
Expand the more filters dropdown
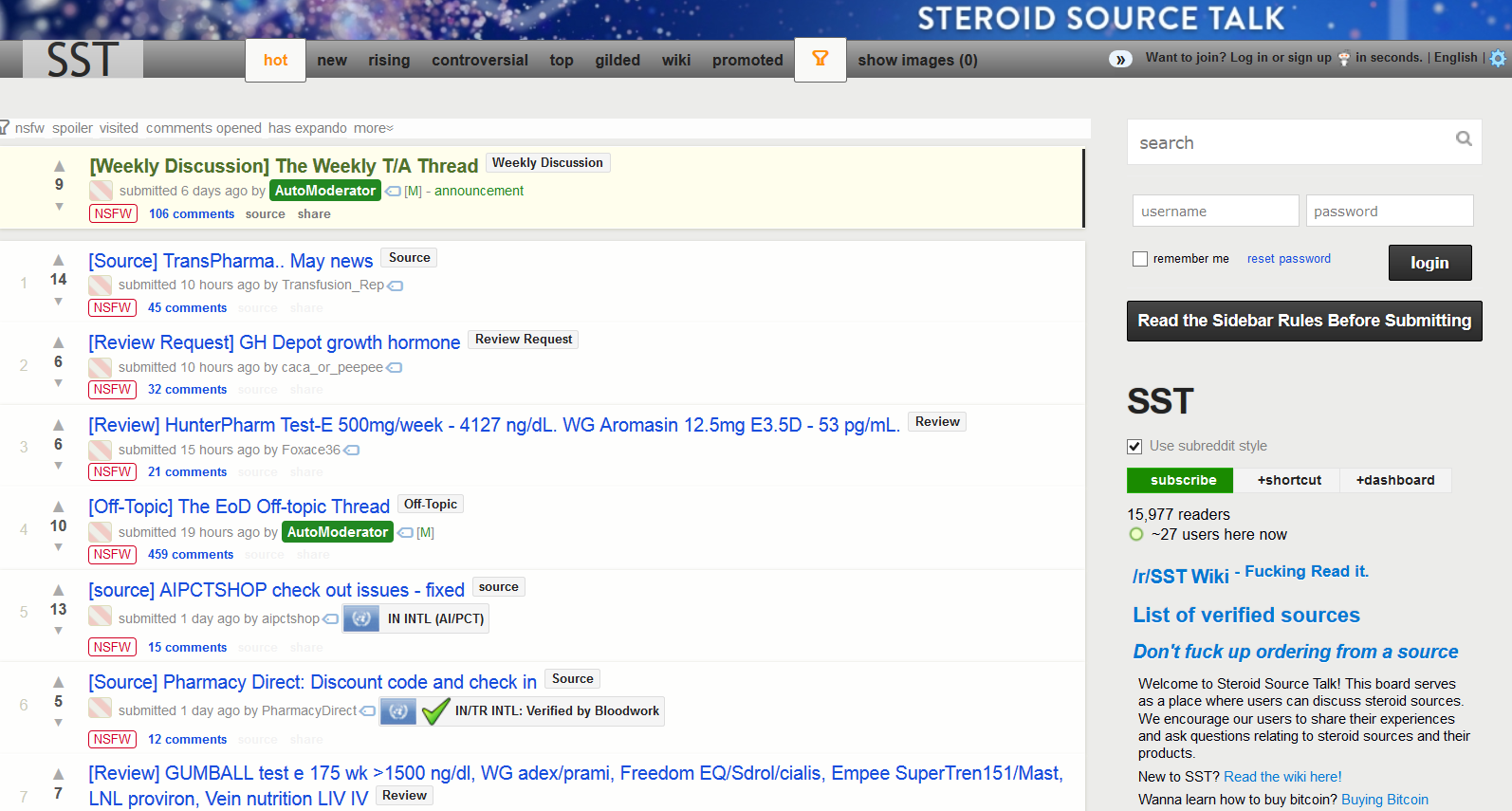pyautogui.click(x=374, y=128)
